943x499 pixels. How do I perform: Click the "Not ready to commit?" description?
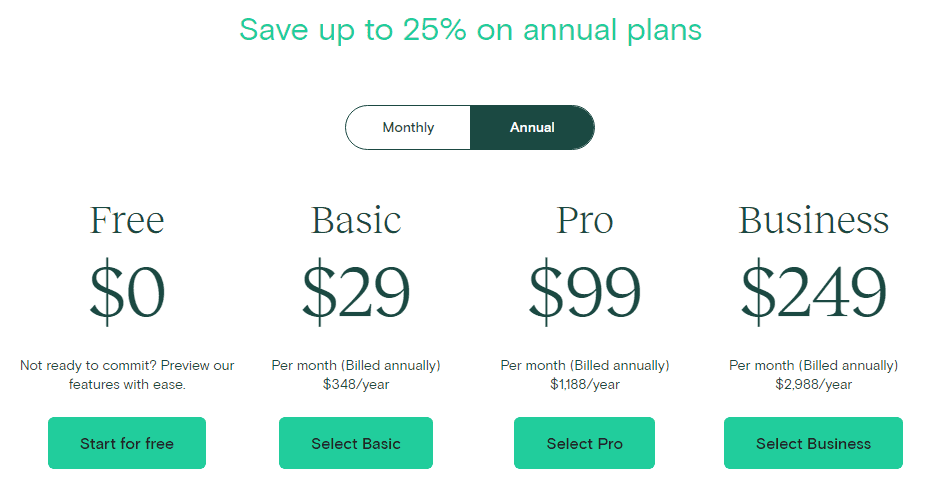127,374
